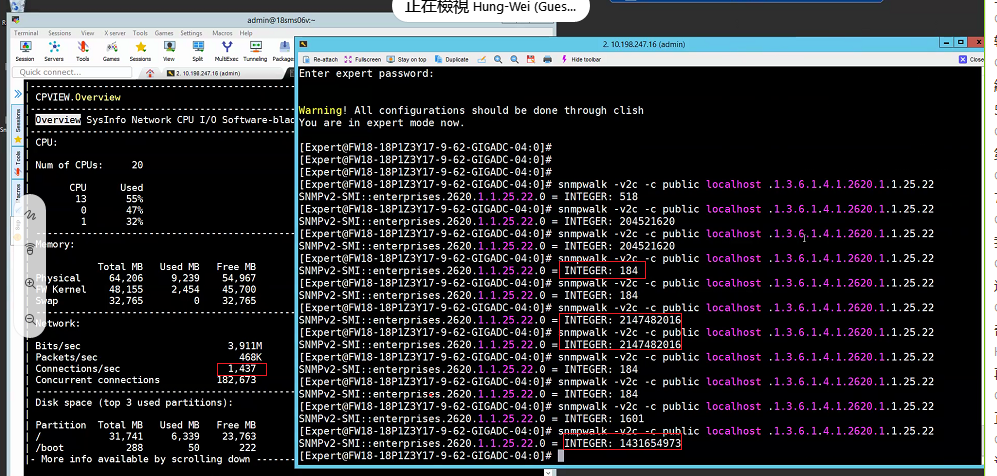Open the star-shaped Sessions toolbar icon
Screen dimensions: 997x476
click(141, 51)
